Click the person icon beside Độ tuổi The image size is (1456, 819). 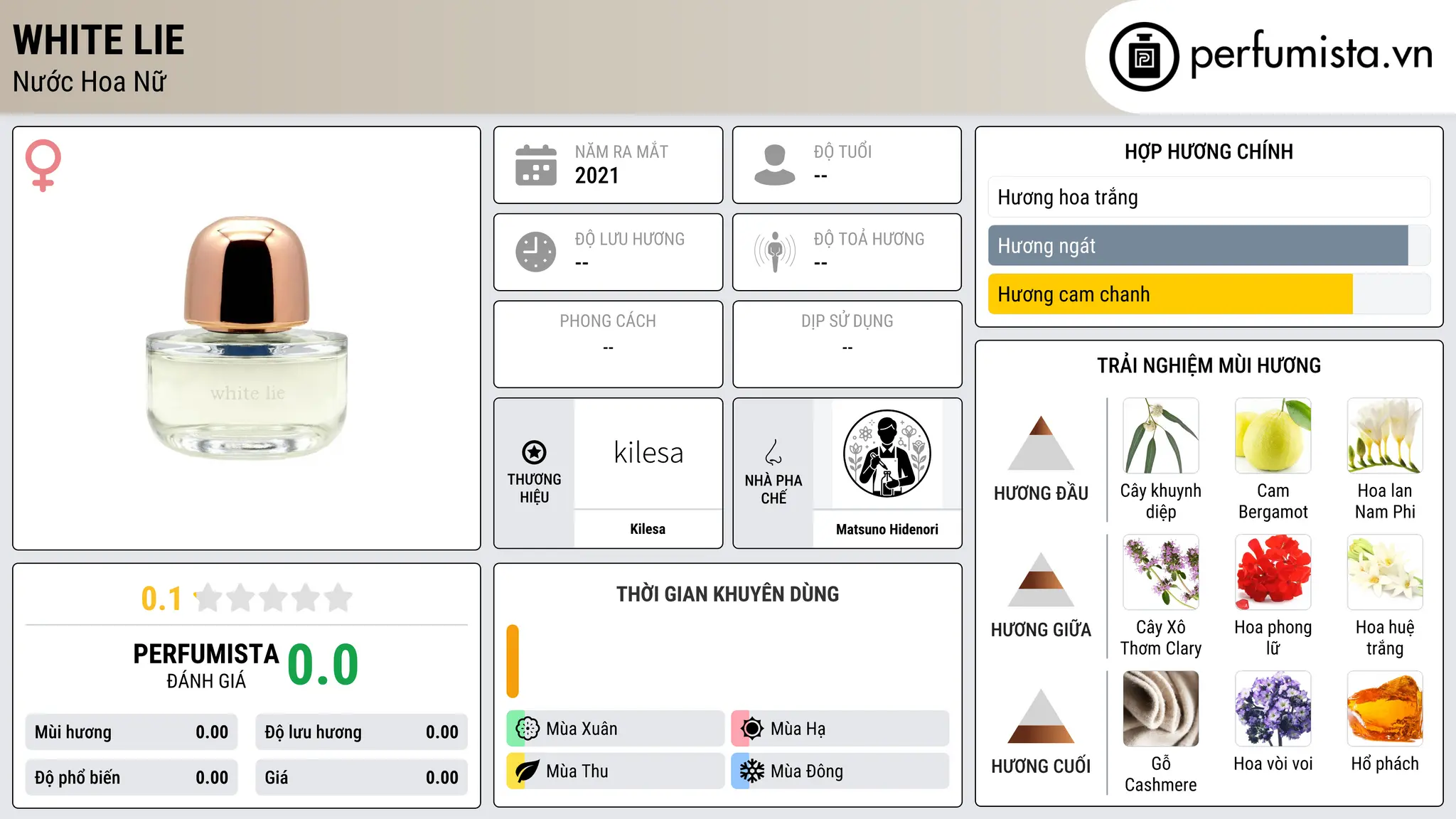[774, 165]
